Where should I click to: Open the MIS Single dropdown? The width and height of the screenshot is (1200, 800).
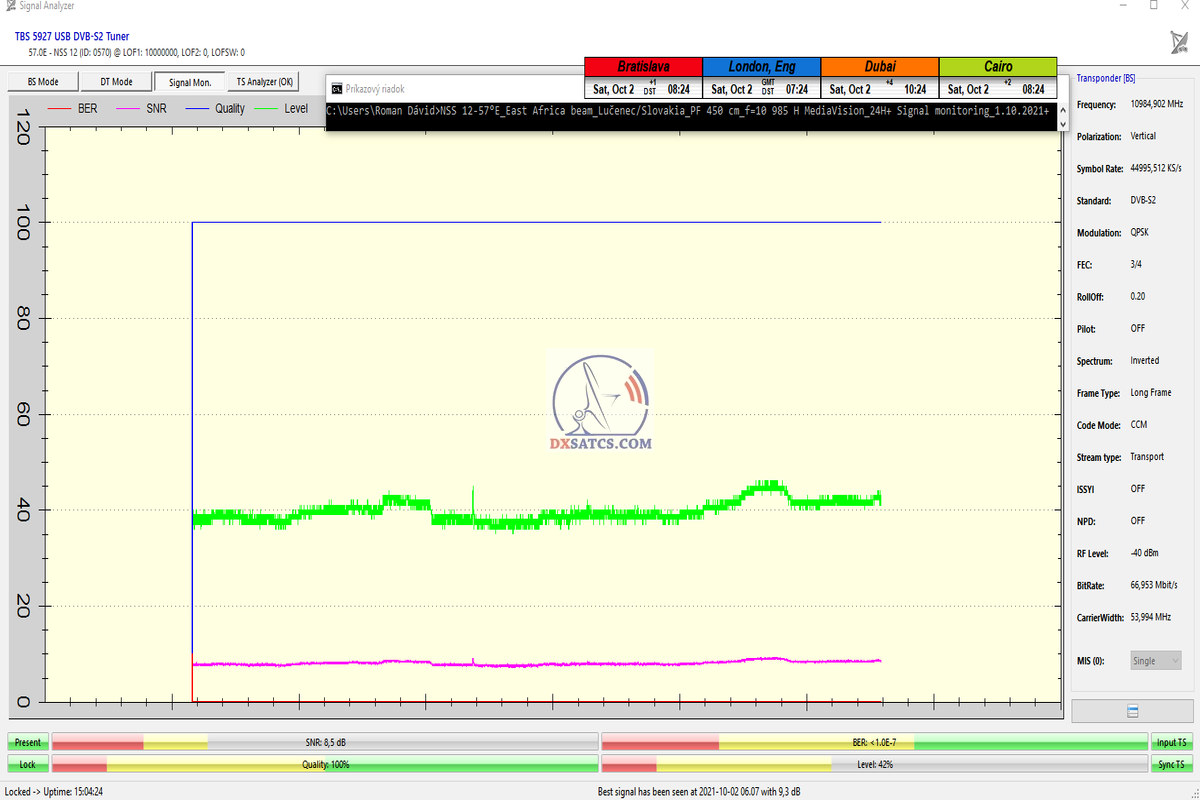pyautogui.click(x=1155, y=661)
